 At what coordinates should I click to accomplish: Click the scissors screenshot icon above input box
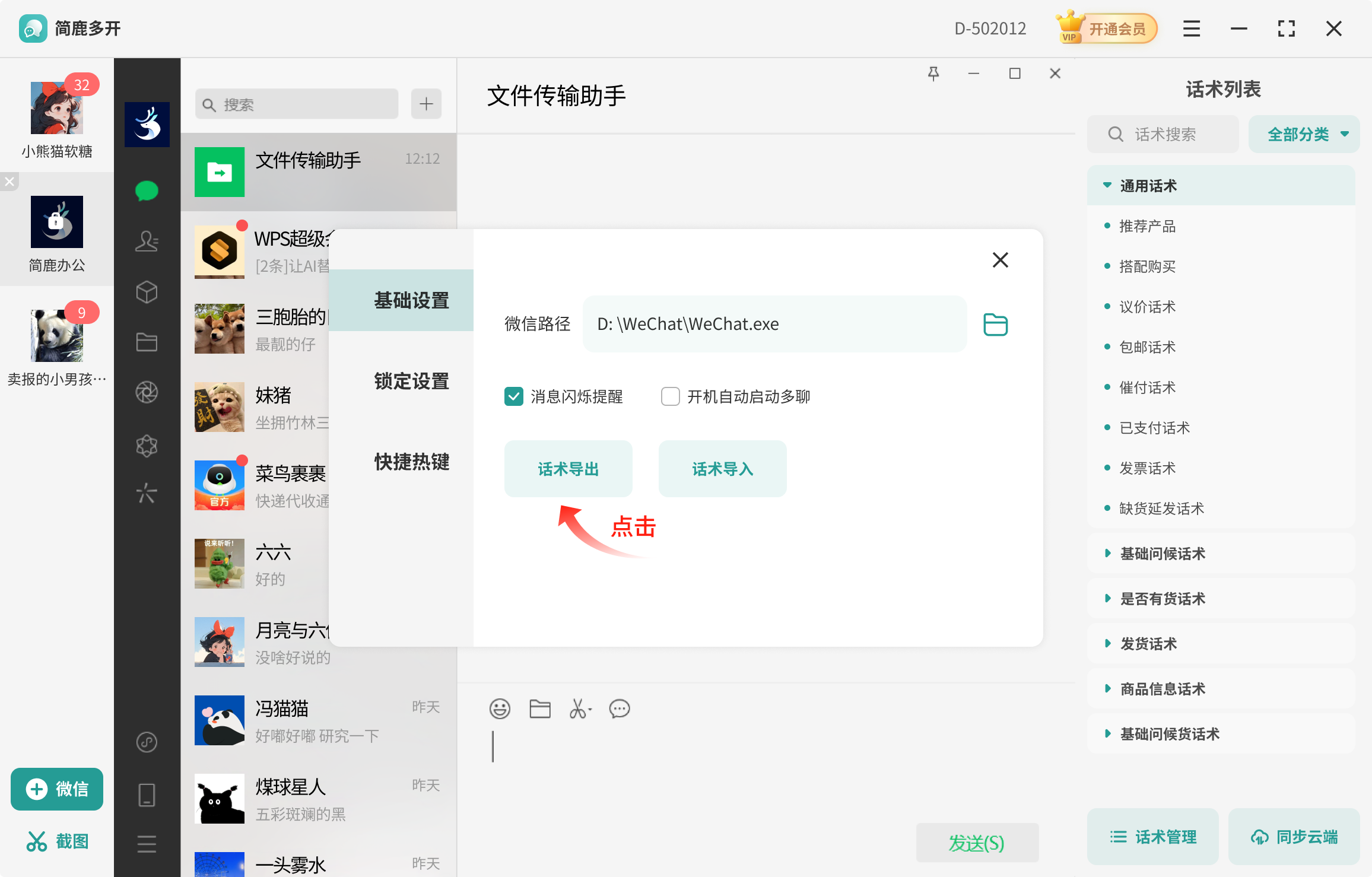[x=579, y=708]
